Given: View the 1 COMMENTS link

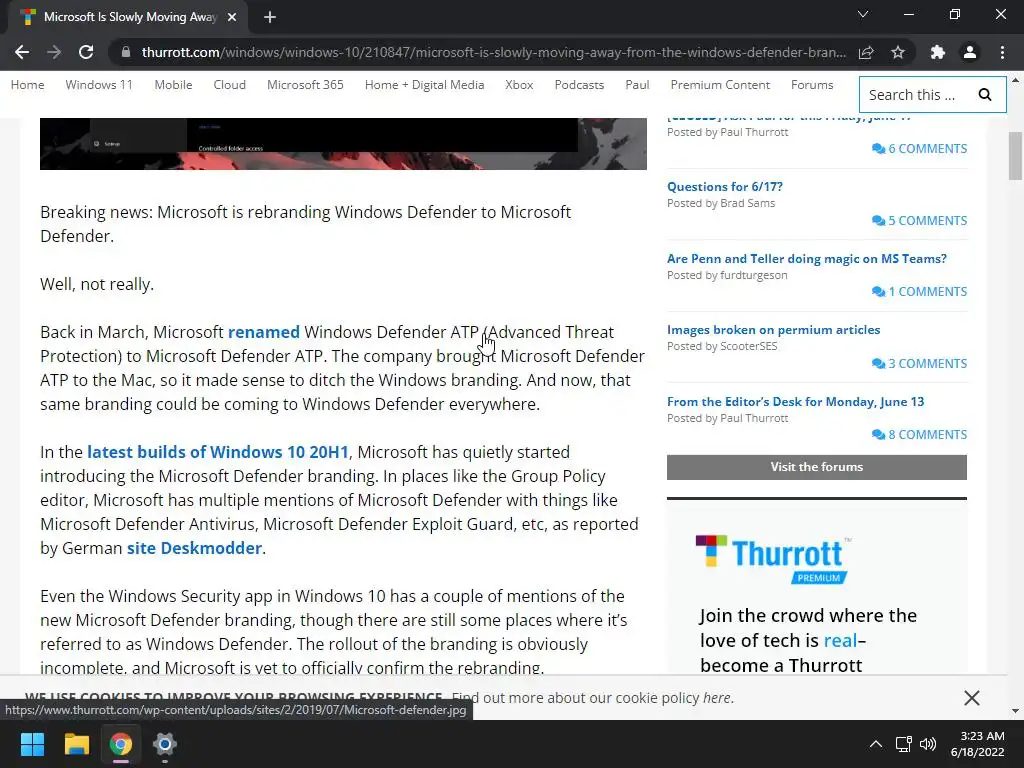Looking at the screenshot, I should click(x=920, y=292).
